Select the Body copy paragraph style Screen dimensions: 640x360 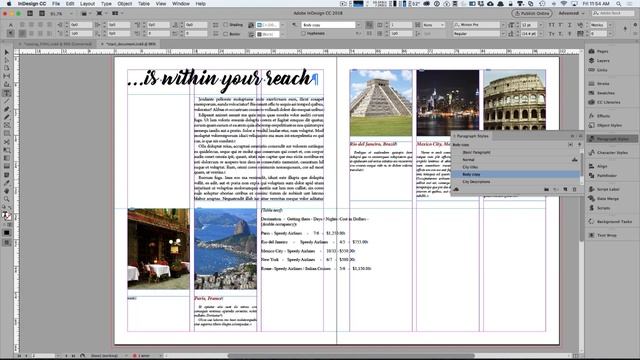pos(515,174)
